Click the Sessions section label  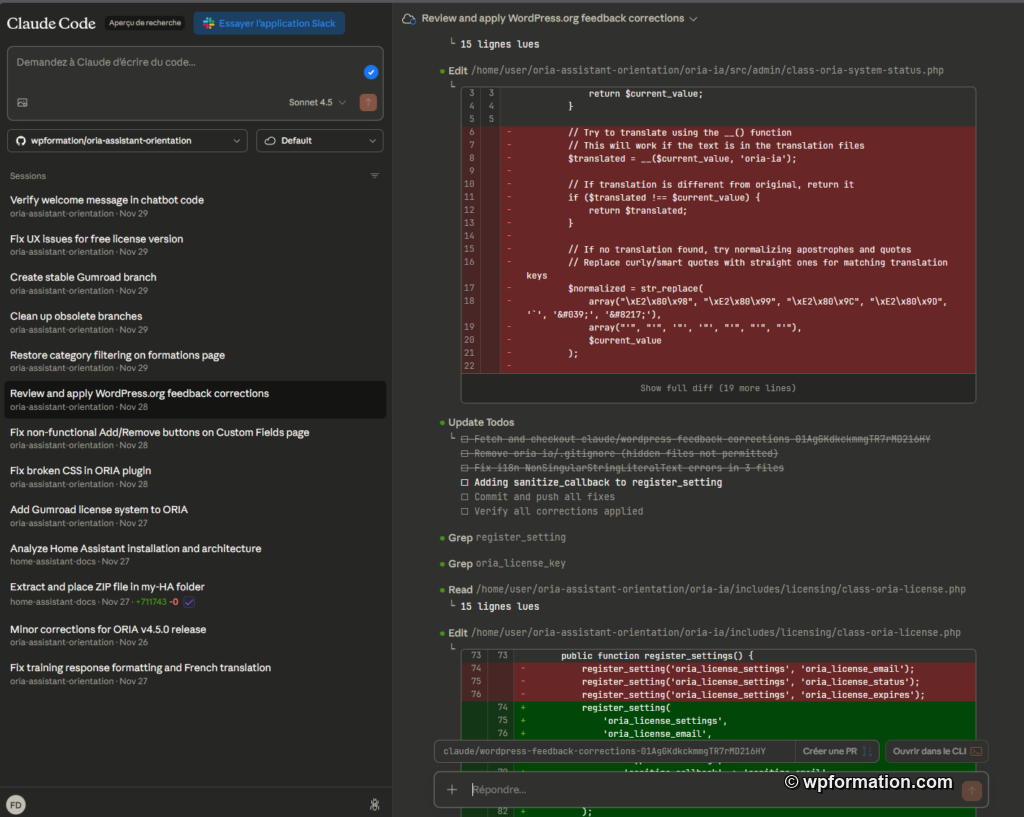point(28,176)
